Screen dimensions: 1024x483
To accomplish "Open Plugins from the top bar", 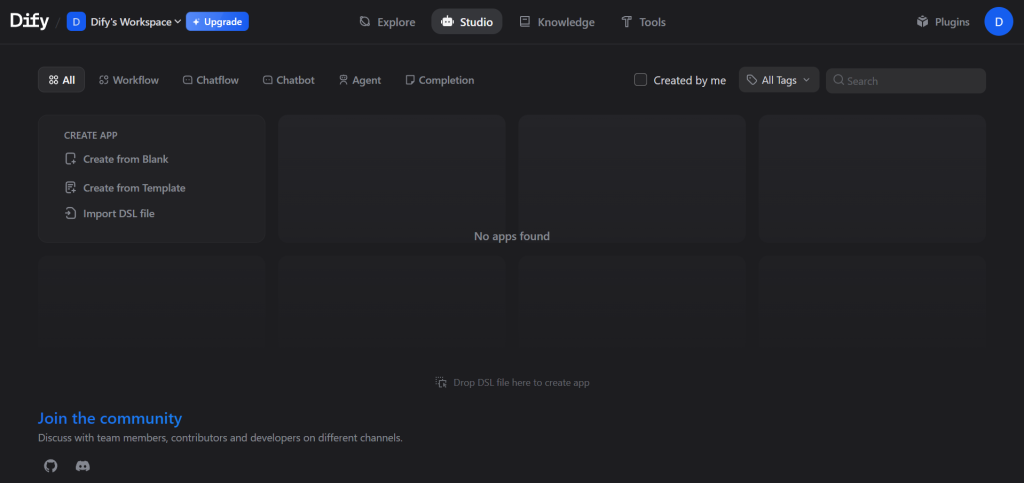I will (942, 22).
